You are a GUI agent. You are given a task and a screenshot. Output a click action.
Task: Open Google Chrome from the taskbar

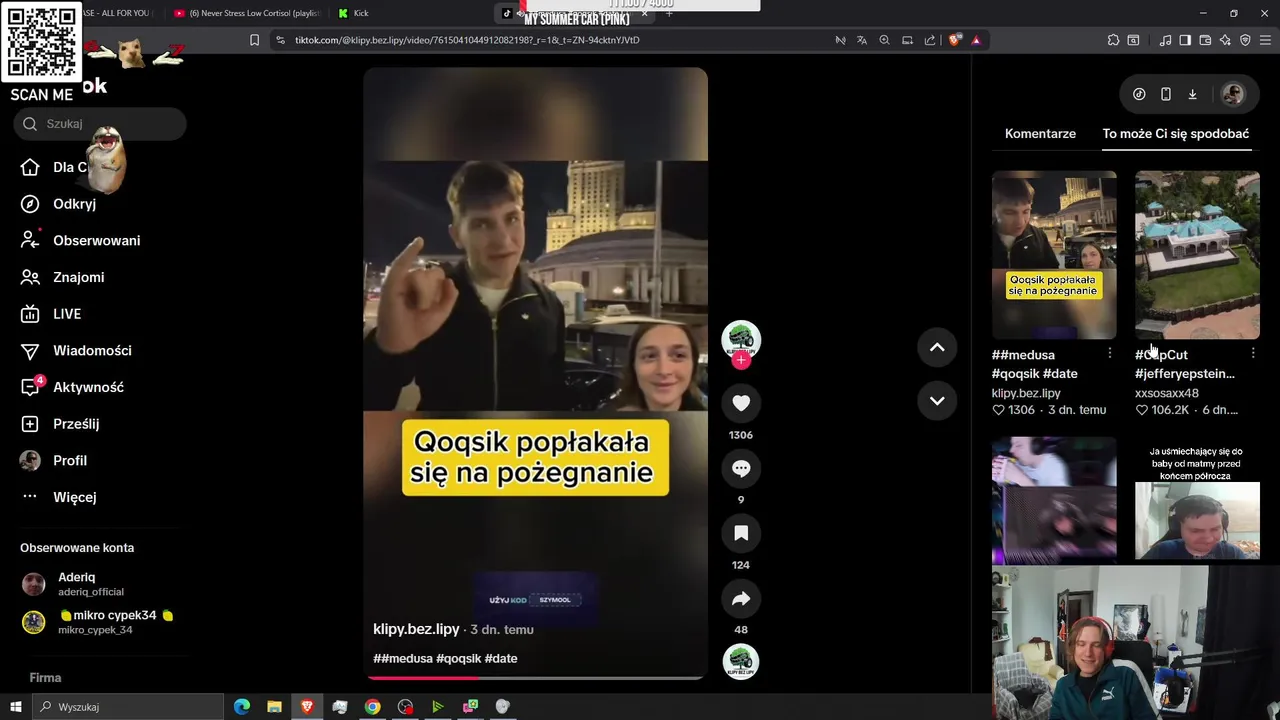pos(372,707)
